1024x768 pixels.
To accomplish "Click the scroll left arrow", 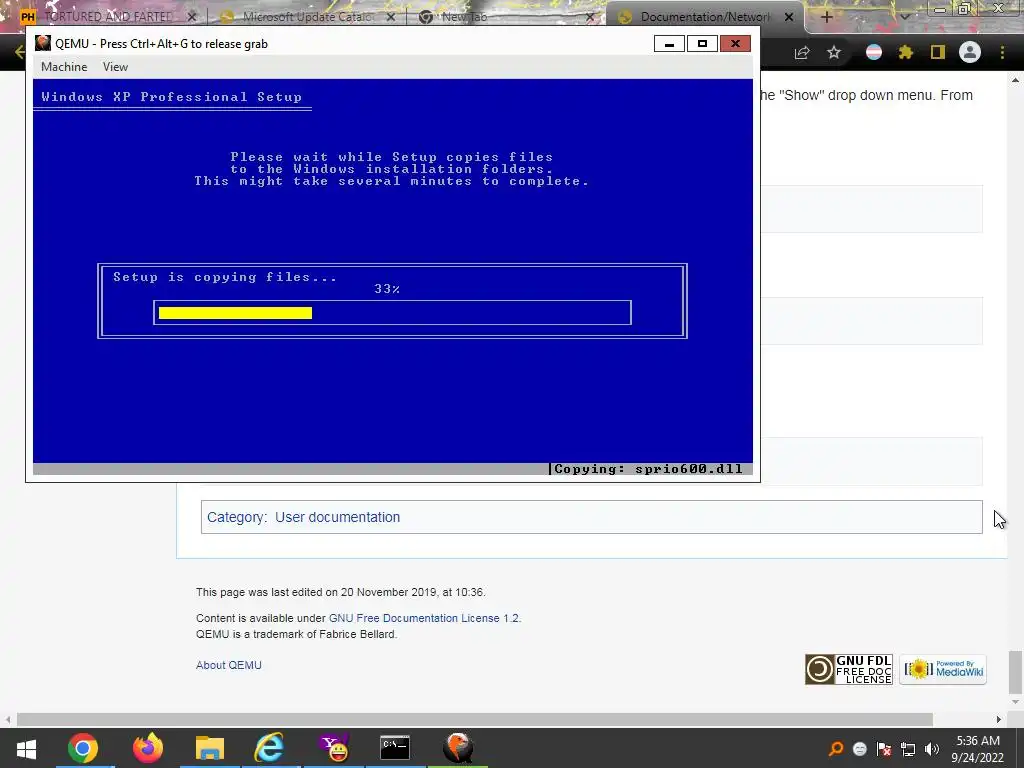I will point(8,719).
